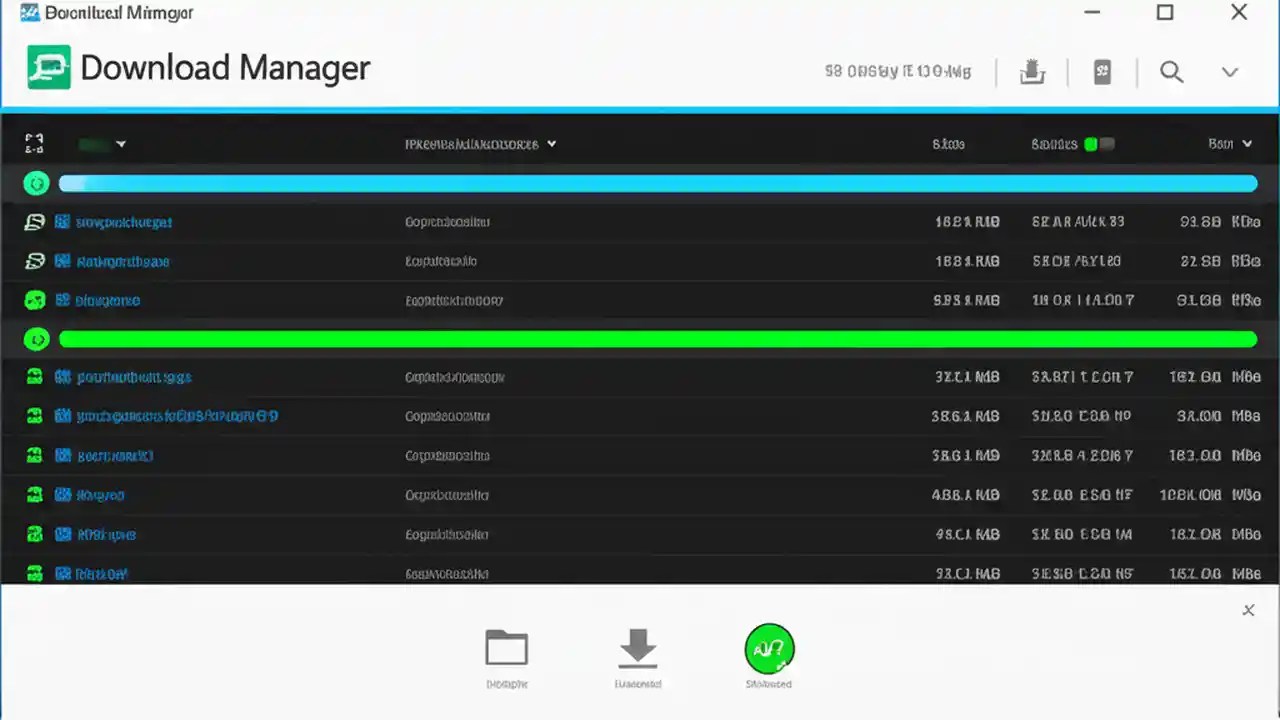Click the green circle icon beside the green progress bar

(x=37, y=339)
